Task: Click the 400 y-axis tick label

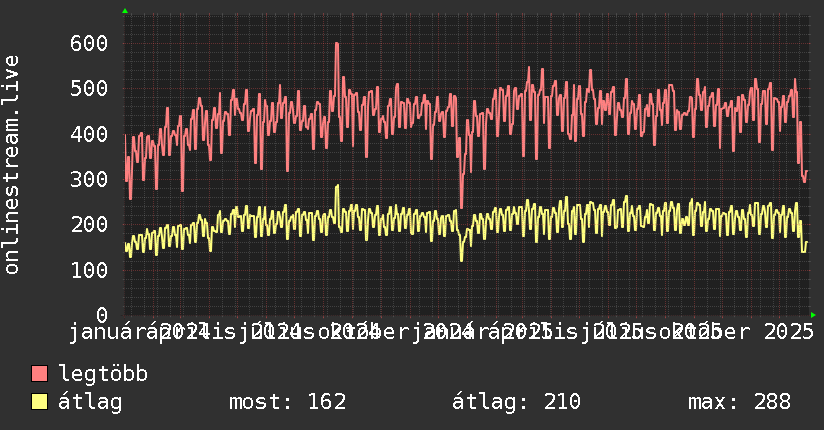Action: point(89,134)
